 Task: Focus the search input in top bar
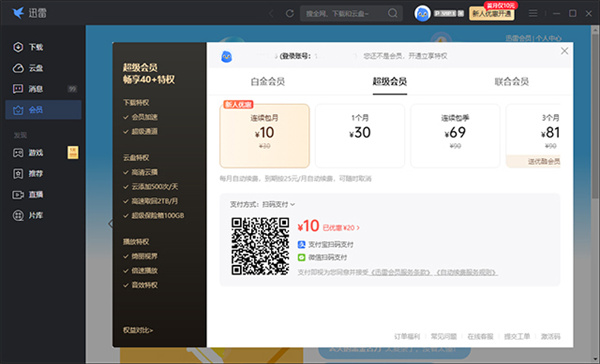point(344,13)
